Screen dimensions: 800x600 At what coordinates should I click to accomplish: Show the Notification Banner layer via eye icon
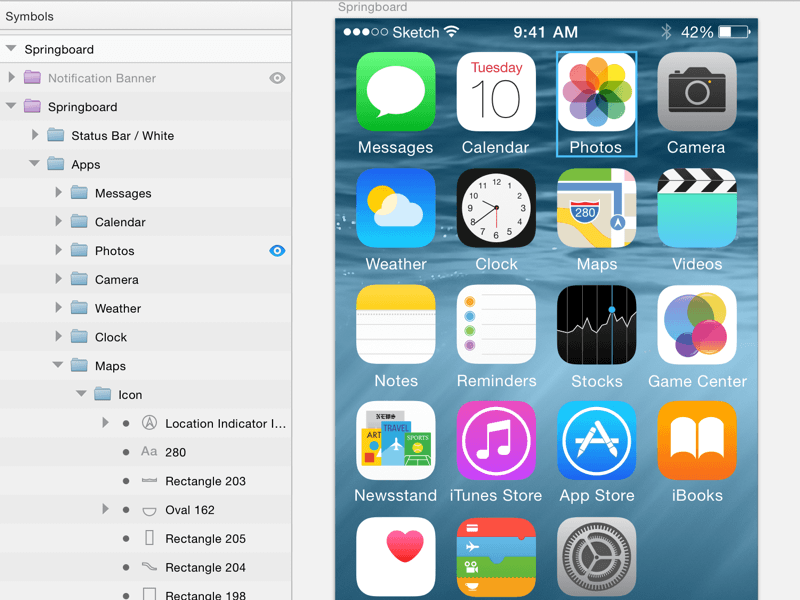(278, 78)
